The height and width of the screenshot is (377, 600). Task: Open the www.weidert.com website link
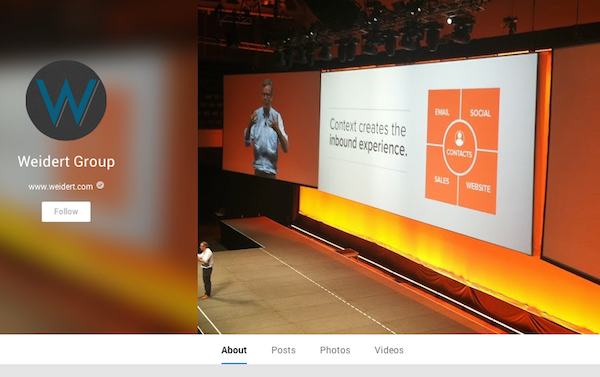pos(61,187)
